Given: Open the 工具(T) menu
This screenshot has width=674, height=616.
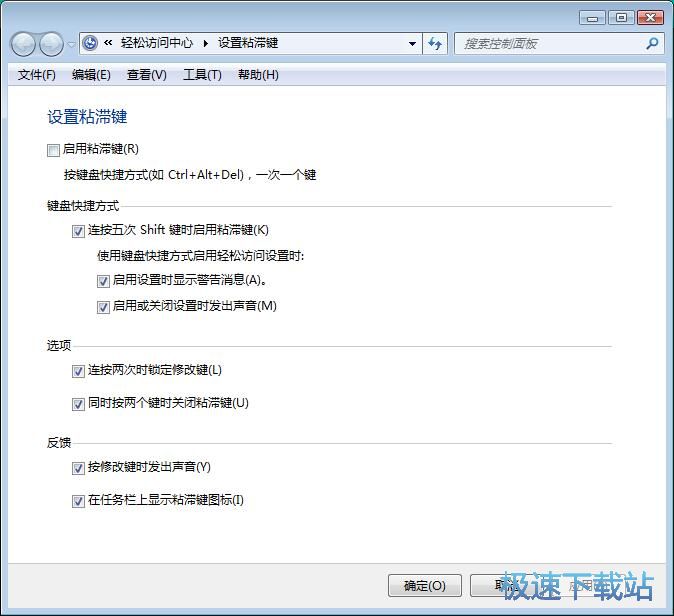Looking at the screenshot, I should click(202, 75).
